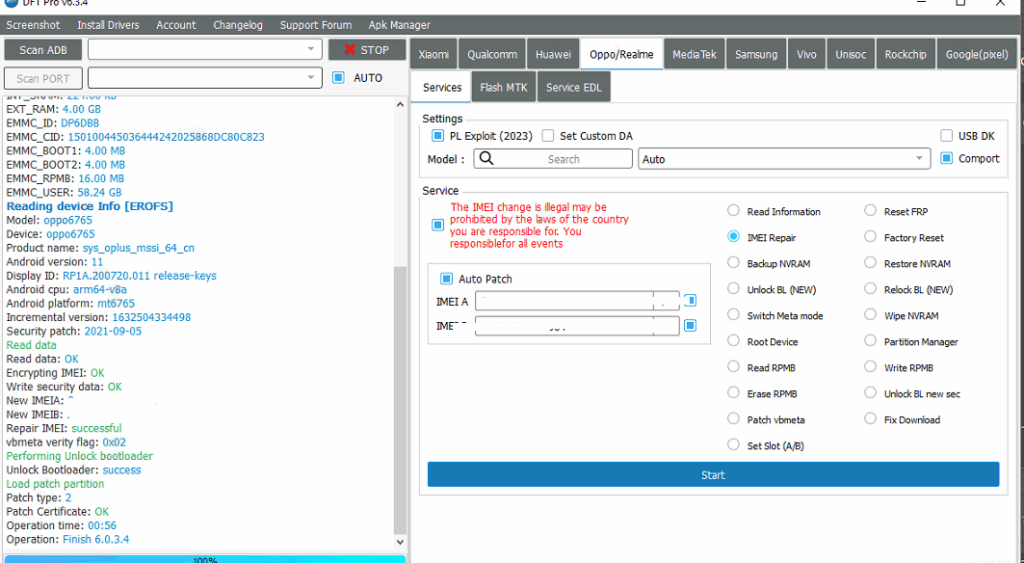Switch to Qualcomm tab
The width and height of the screenshot is (1024, 563).
click(492, 54)
